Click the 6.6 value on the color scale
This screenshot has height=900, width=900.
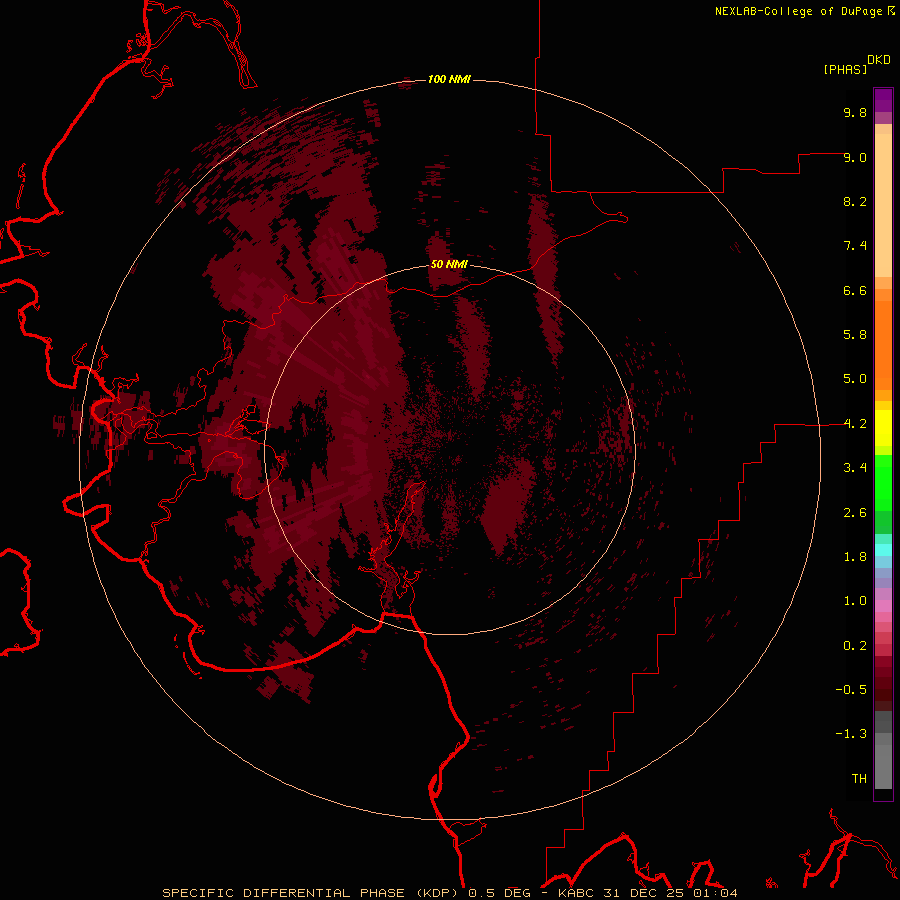point(855,290)
